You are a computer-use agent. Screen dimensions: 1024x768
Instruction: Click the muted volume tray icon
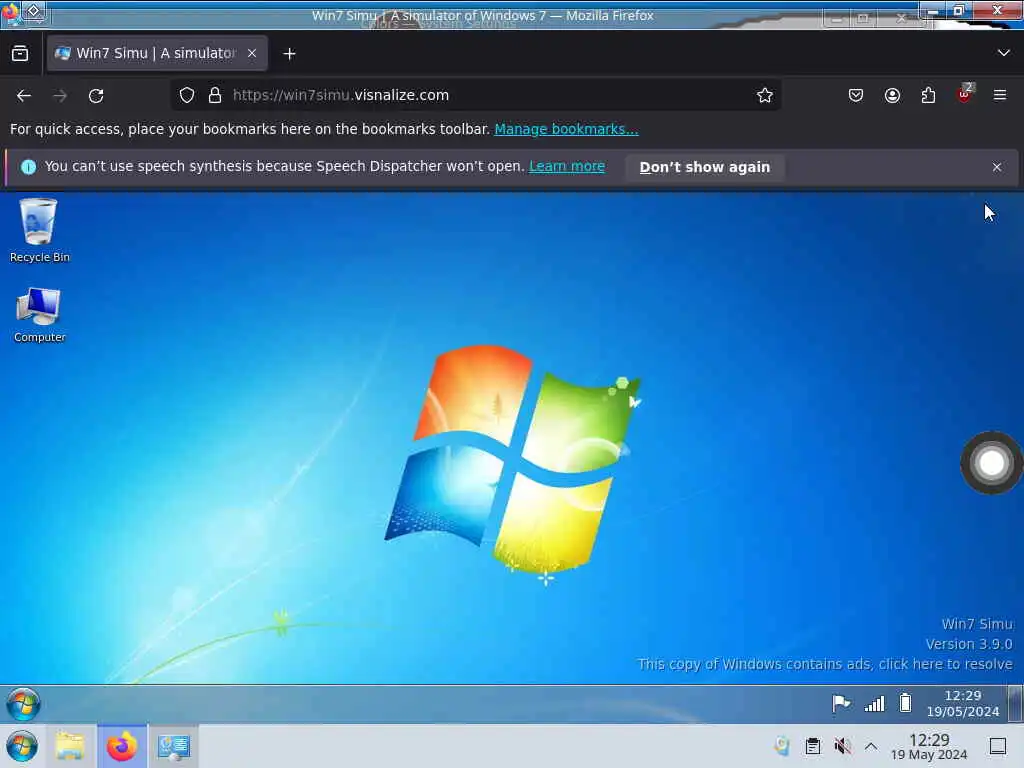[842, 746]
